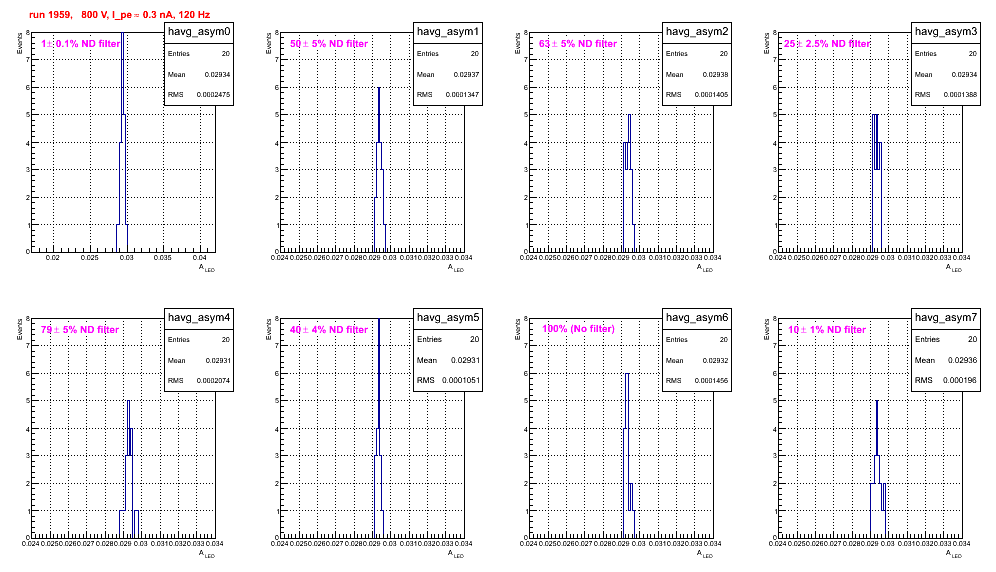This screenshot has width=996, height=572.
Task: Click the histogram bars in havg_asym4 plot
Action: (x=129, y=470)
